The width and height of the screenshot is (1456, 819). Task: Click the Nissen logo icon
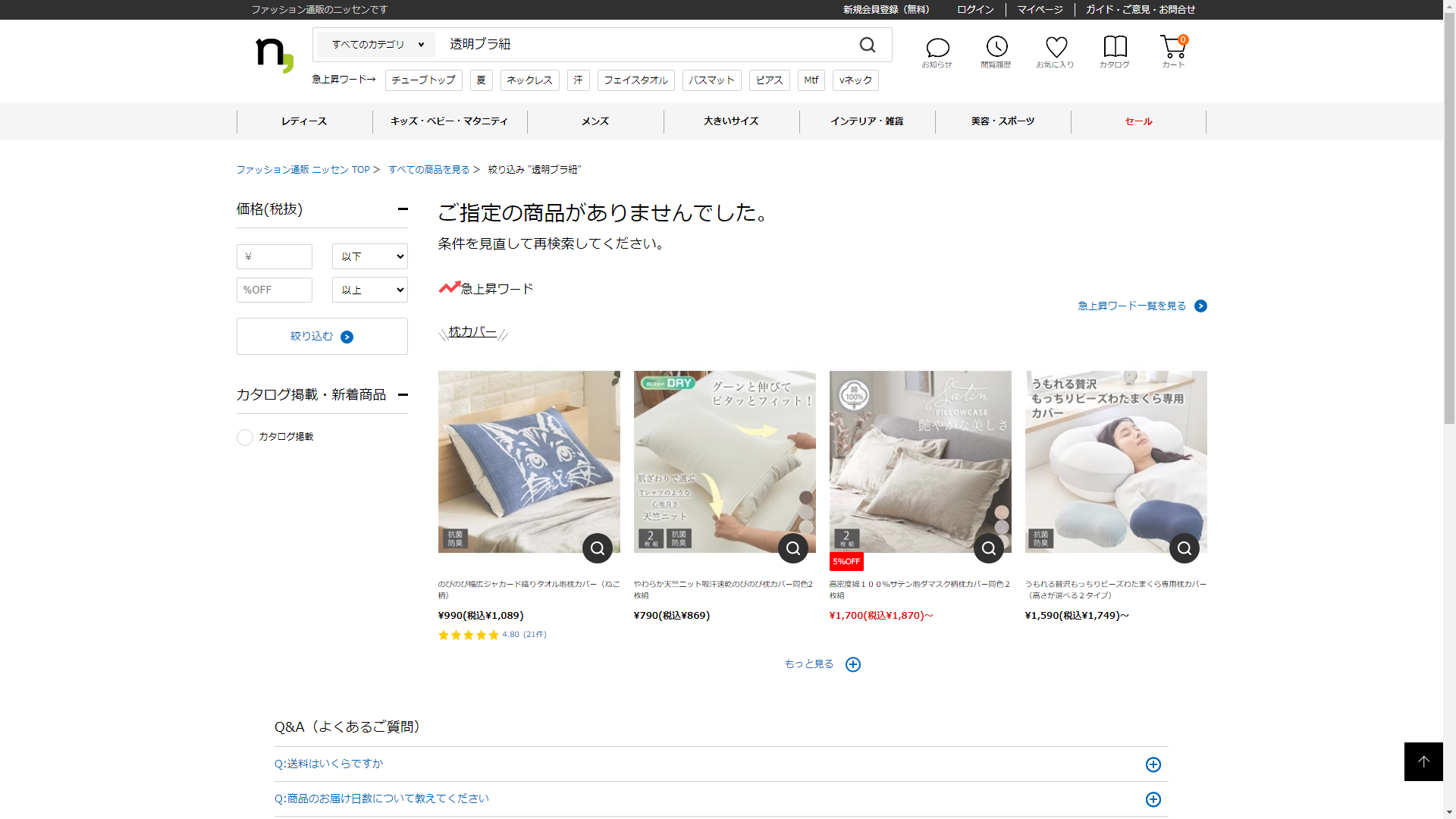coord(274,55)
